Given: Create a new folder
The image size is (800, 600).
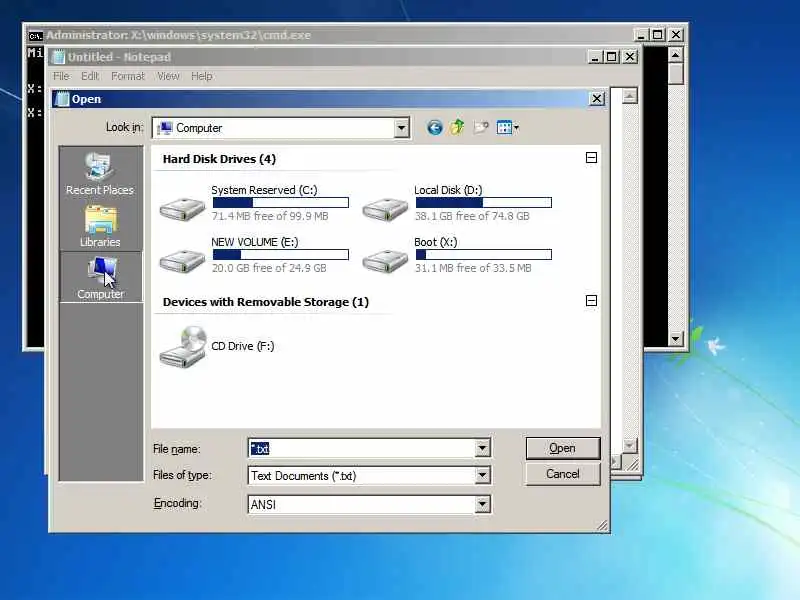Looking at the screenshot, I should pos(481,127).
